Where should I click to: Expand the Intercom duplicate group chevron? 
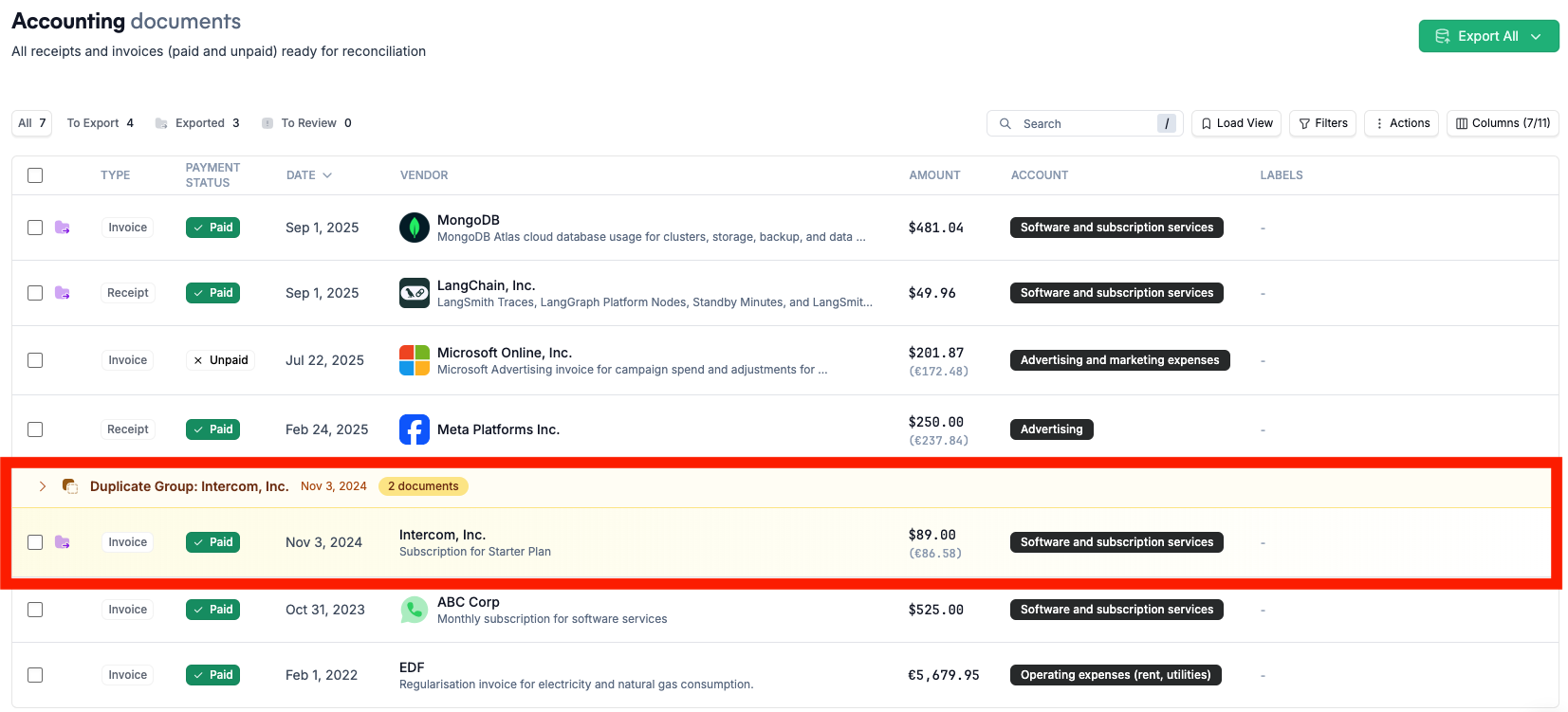pos(43,486)
